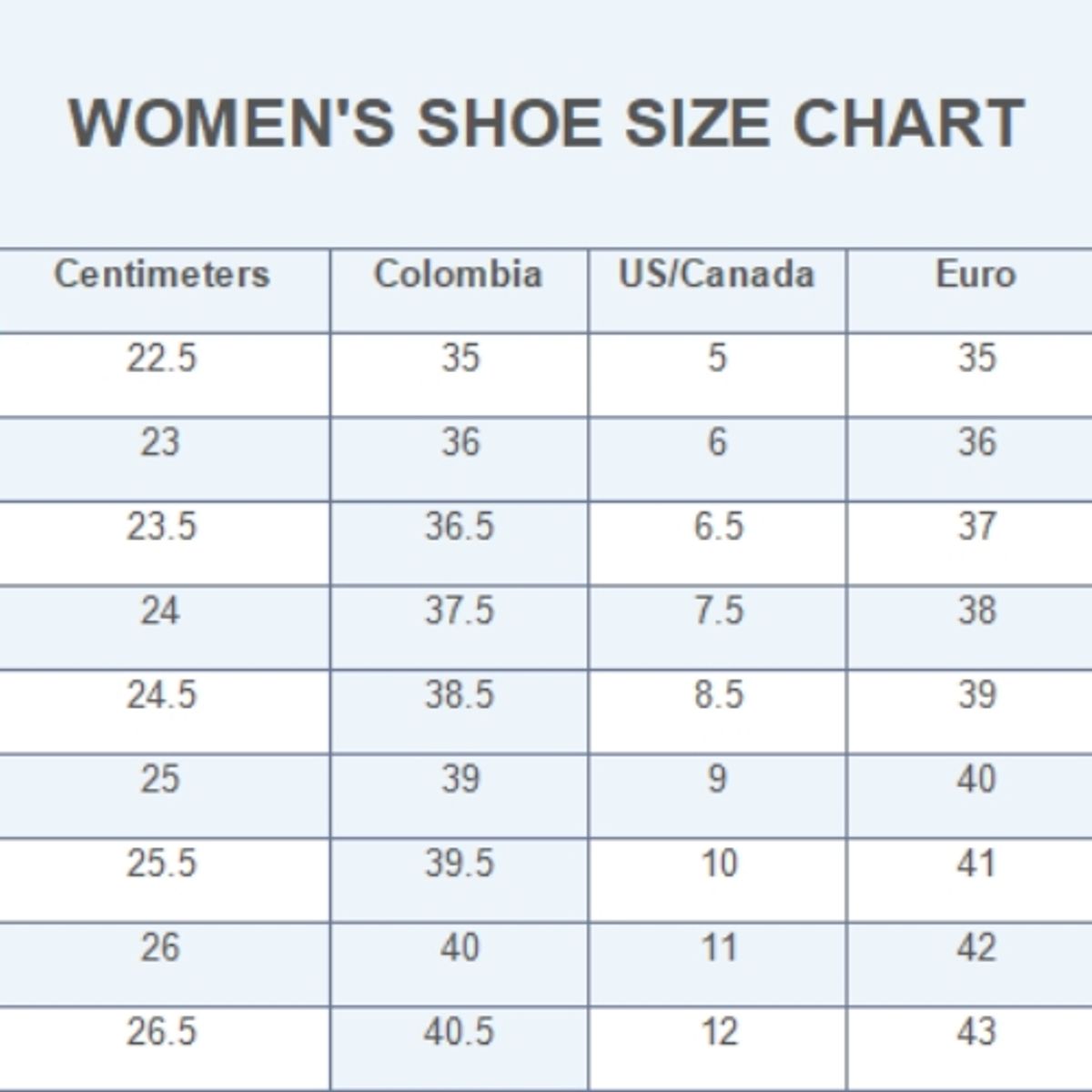Click US/Canada size 12 cell
The height and width of the screenshot is (1092, 1092).
[718, 1033]
